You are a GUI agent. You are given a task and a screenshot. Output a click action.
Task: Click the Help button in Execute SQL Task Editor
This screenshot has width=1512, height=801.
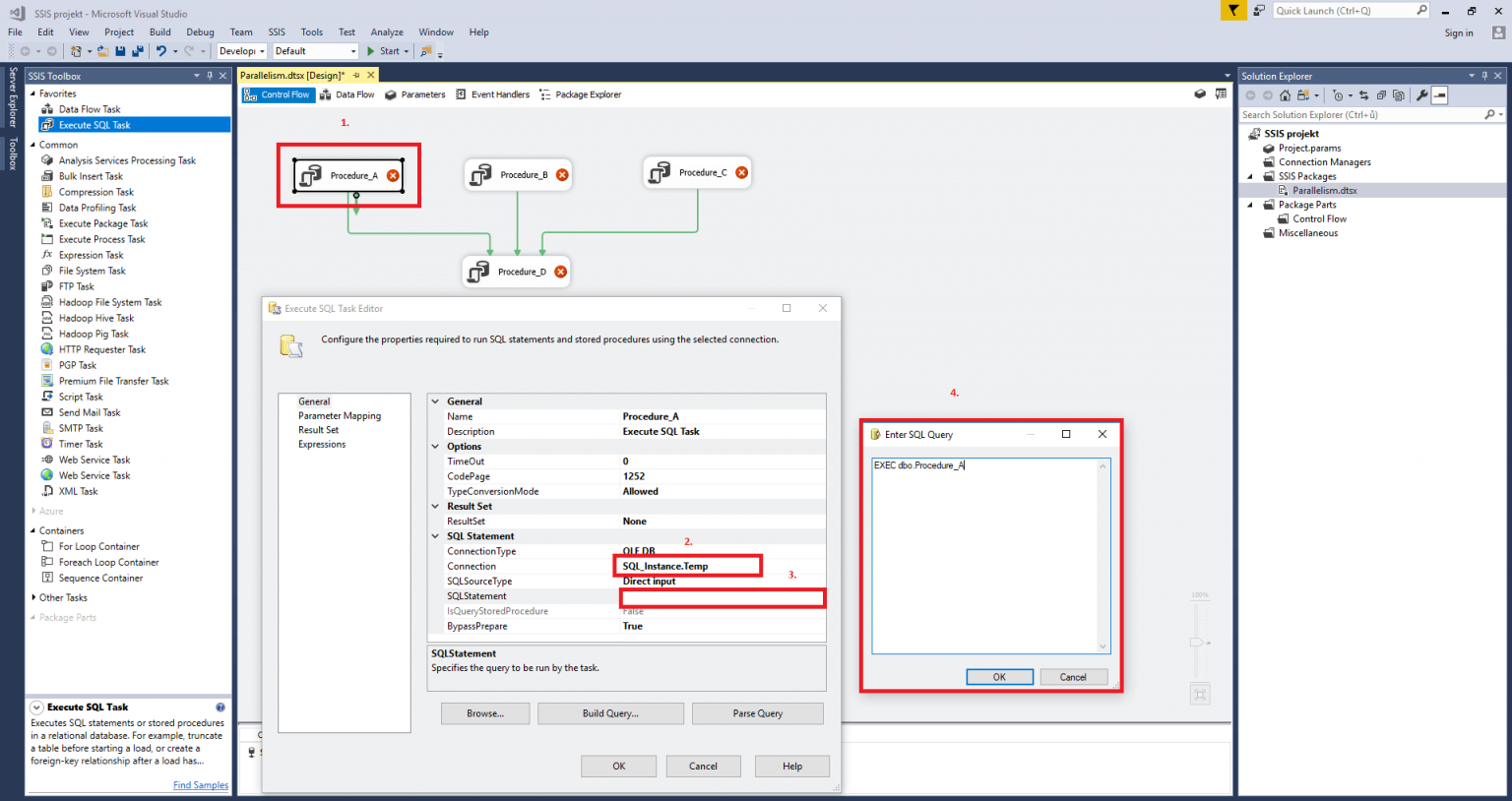pos(792,766)
